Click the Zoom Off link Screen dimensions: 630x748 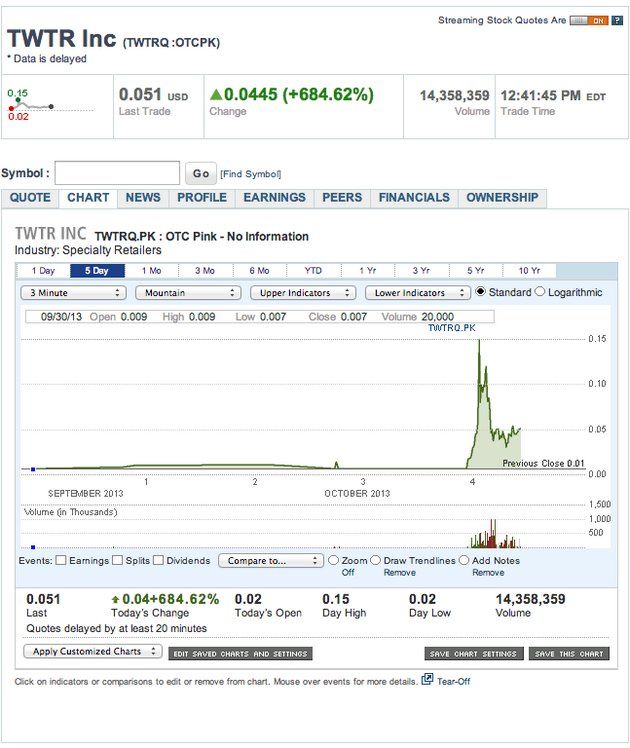tap(348, 572)
